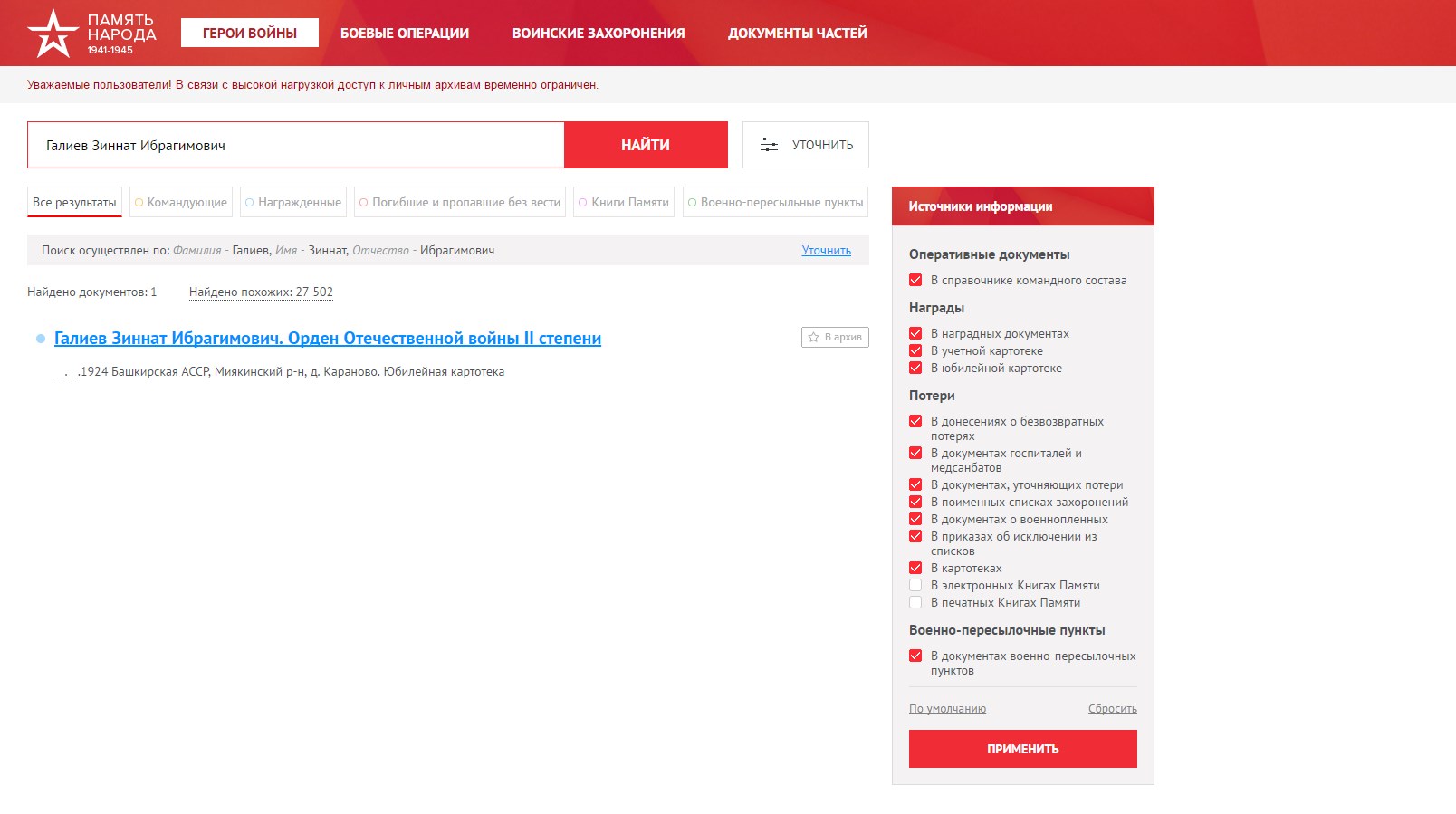This screenshot has width=1456, height=814.
Task: Click the 'Награды' section heading
Action: [x=936, y=308]
